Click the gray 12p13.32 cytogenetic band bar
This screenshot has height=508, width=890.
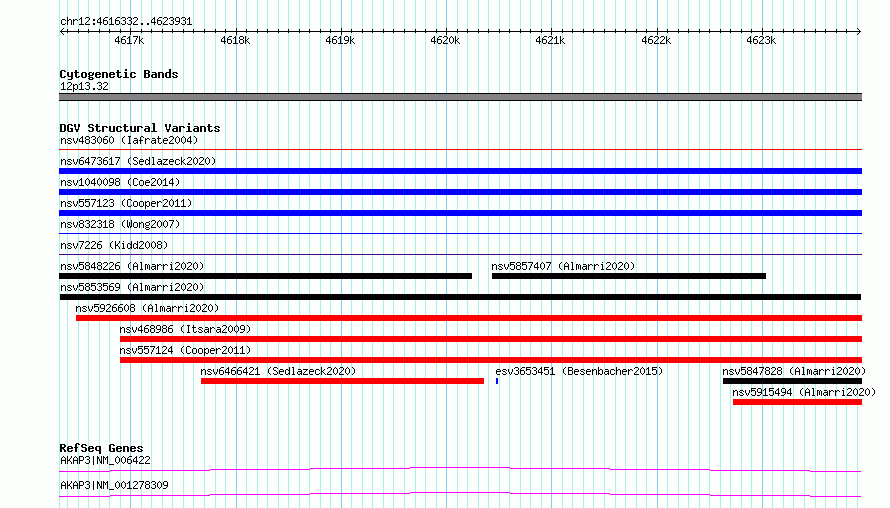coord(460,97)
